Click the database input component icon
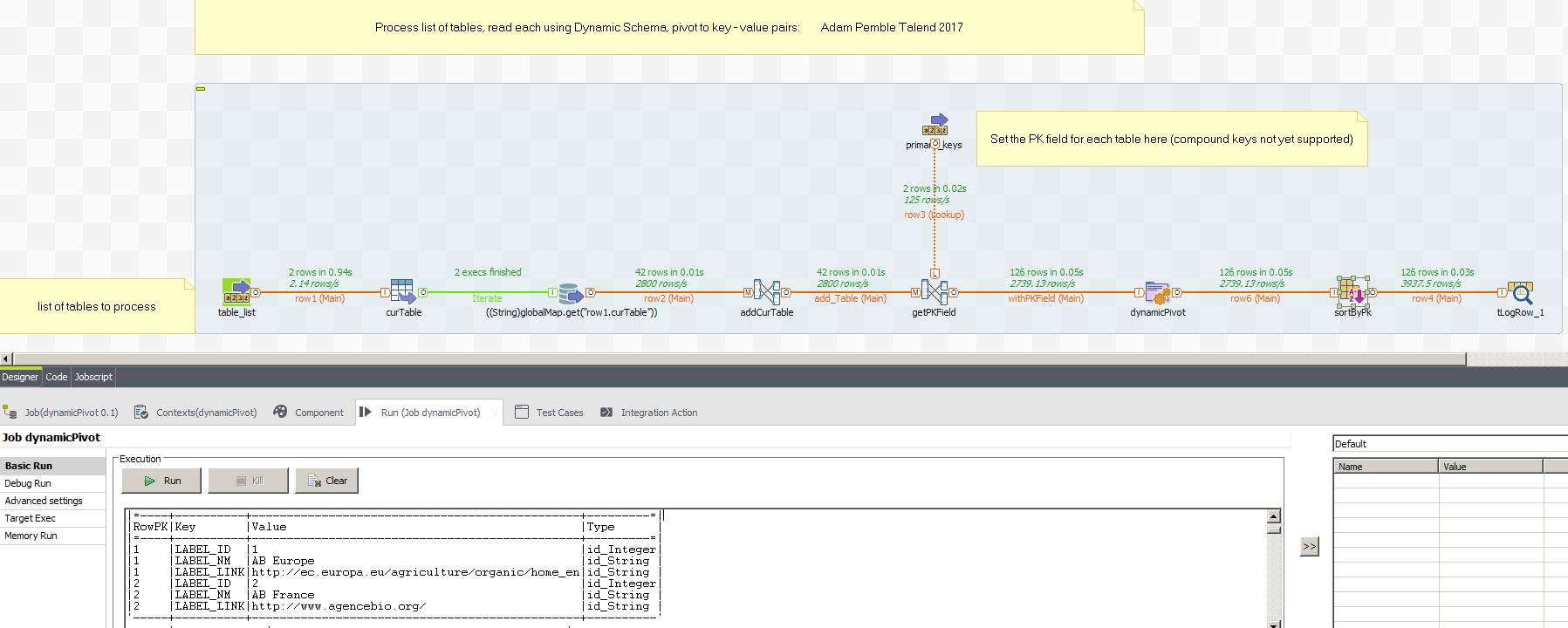The height and width of the screenshot is (628, 1568). pos(571,293)
